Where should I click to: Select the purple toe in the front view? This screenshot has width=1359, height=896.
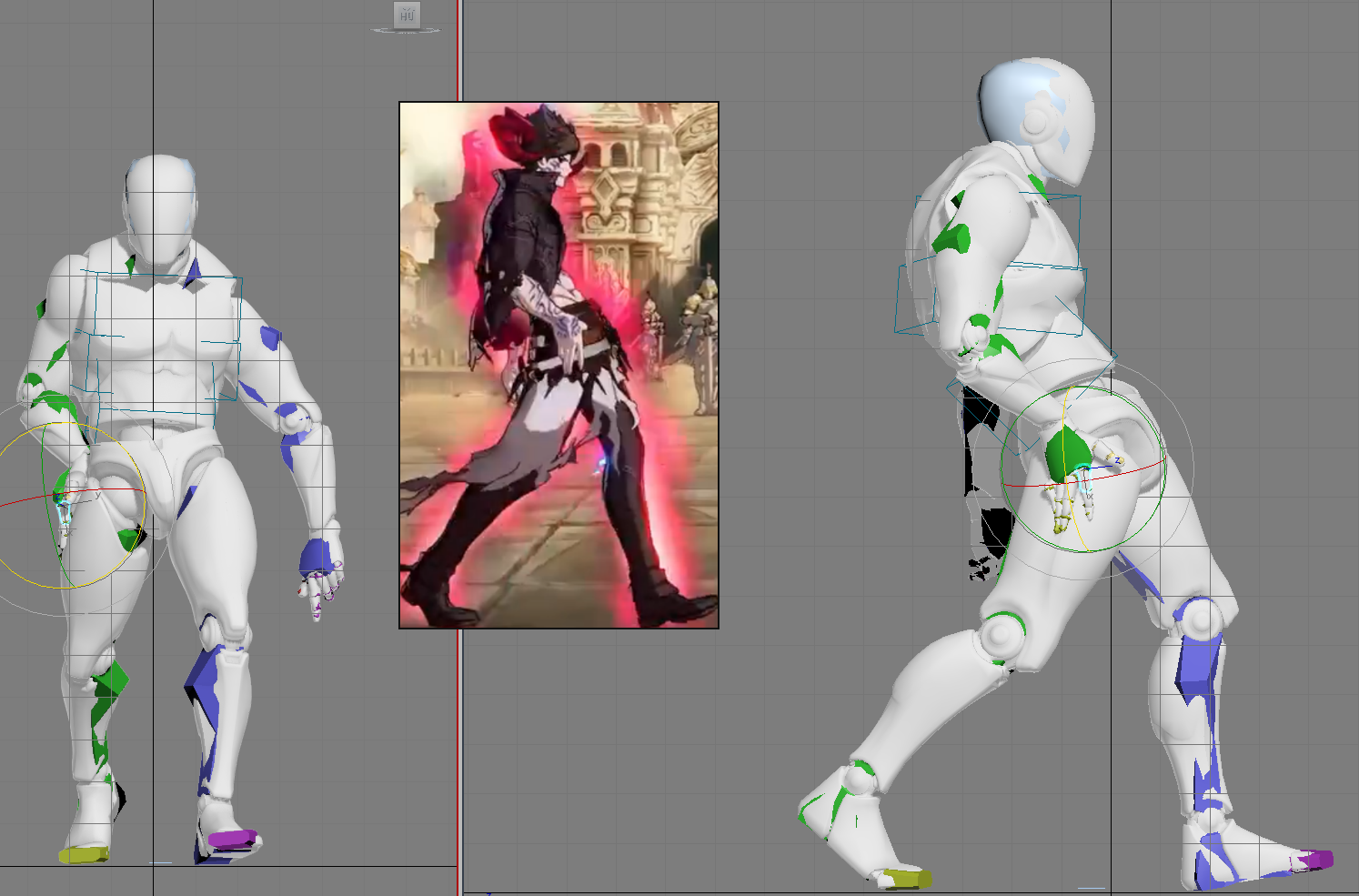(x=233, y=840)
